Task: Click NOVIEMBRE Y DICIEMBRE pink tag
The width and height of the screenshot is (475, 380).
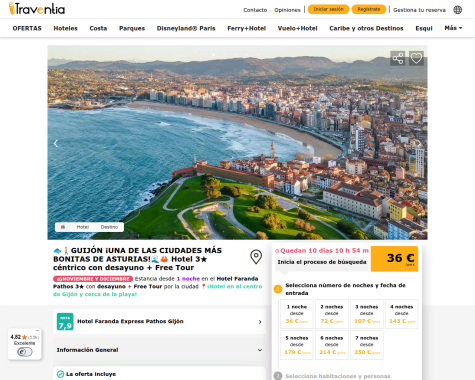Action: click(93, 279)
